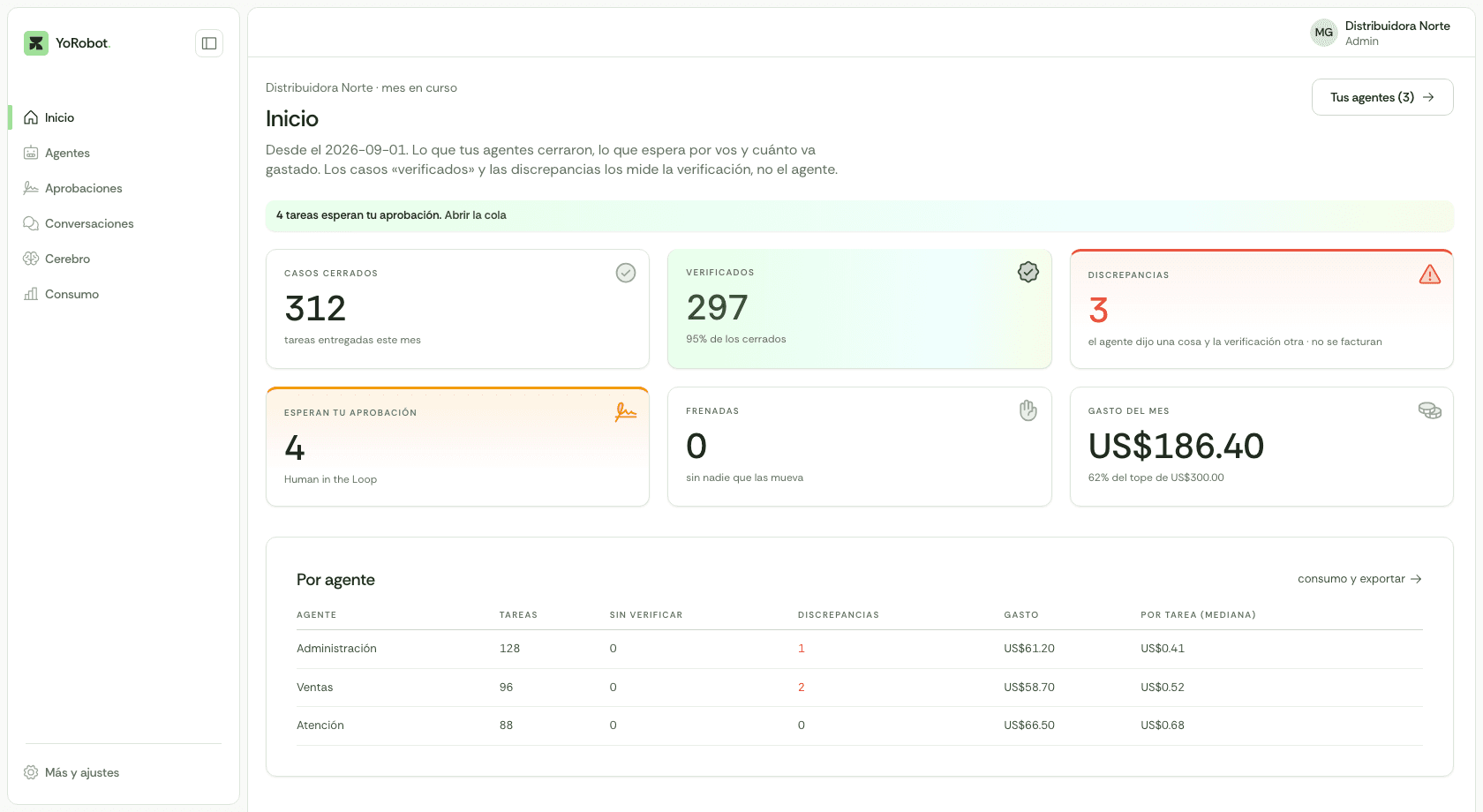Click the US$61.20 gasto cell
1483x812 pixels.
[1029, 649]
